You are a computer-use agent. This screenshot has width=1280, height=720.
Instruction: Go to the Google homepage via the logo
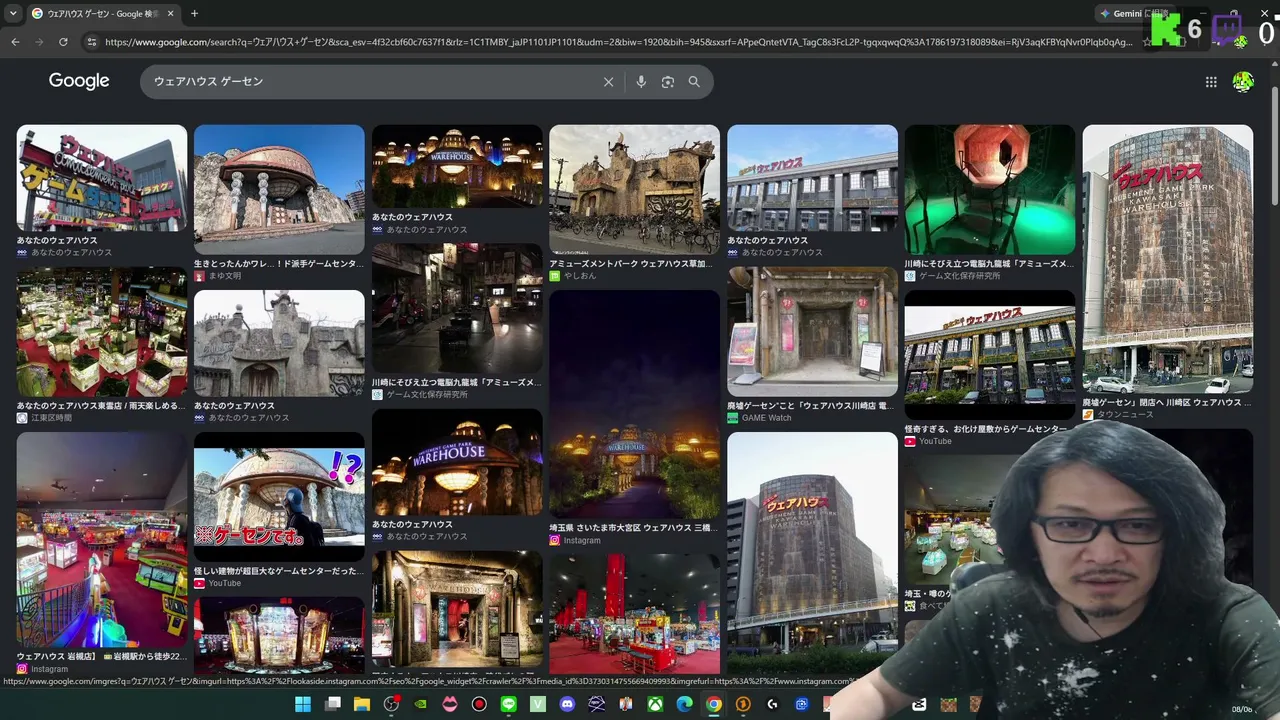(79, 81)
